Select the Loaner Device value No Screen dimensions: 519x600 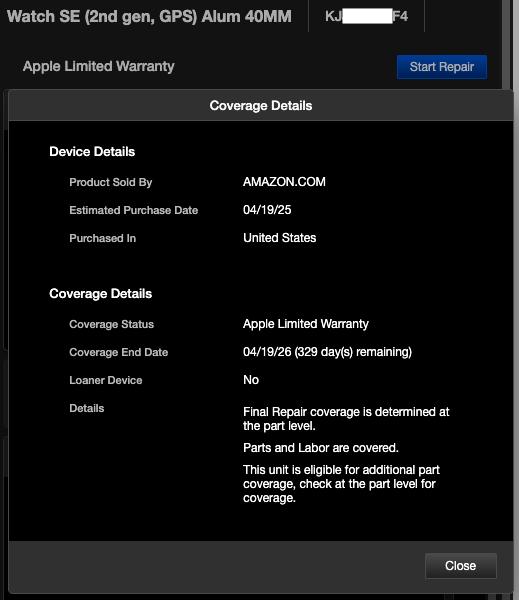251,380
